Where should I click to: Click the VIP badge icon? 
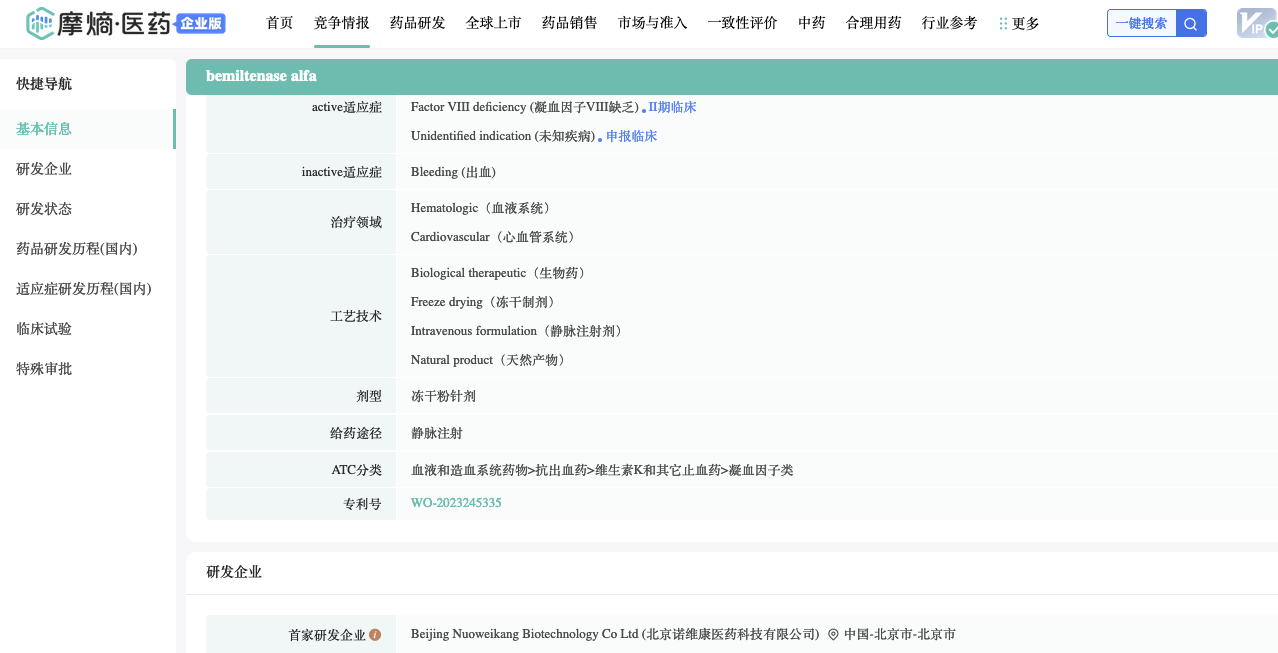click(x=1256, y=23)
